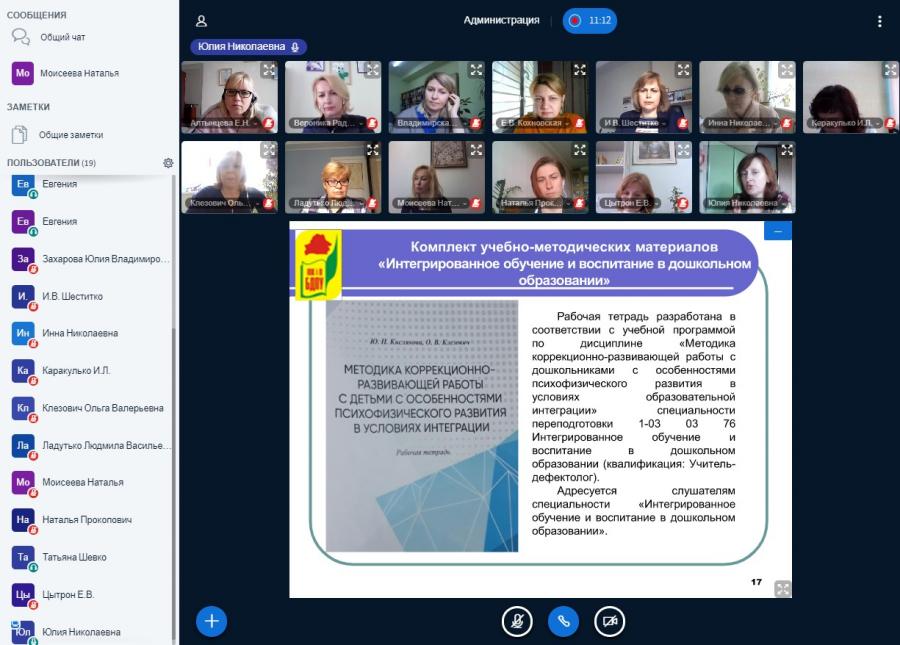The height and width of the screenshot is (645, 900).
Task: Click the blue leave audio phone button
Action: point(563,621)
